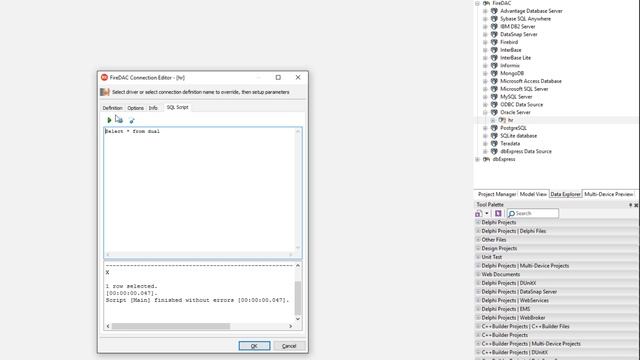
Task: Expand the hr connection node
Action: 493,120
